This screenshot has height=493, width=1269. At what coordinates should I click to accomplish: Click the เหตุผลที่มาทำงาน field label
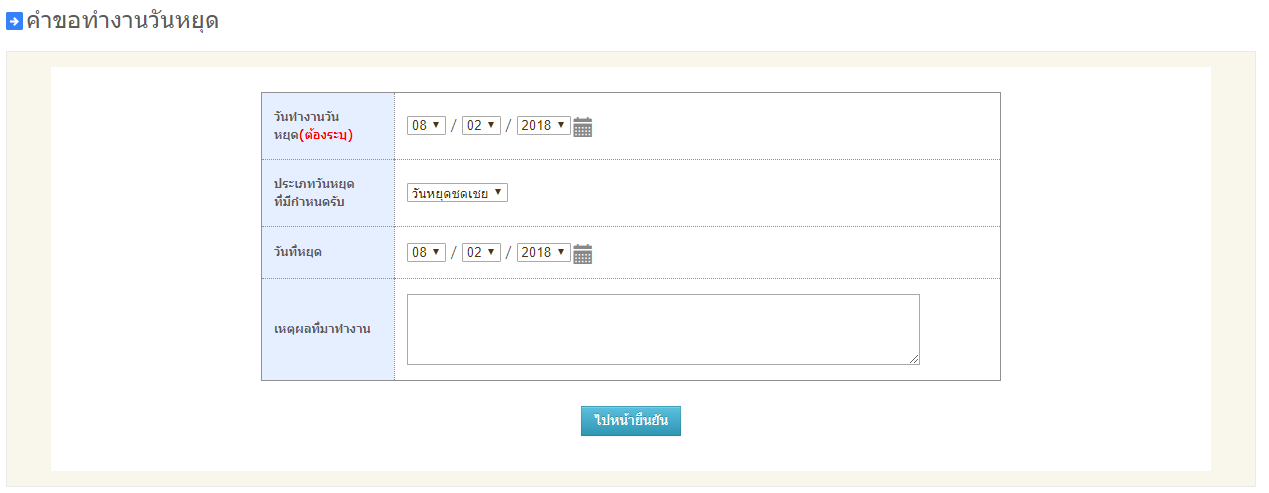322,329
